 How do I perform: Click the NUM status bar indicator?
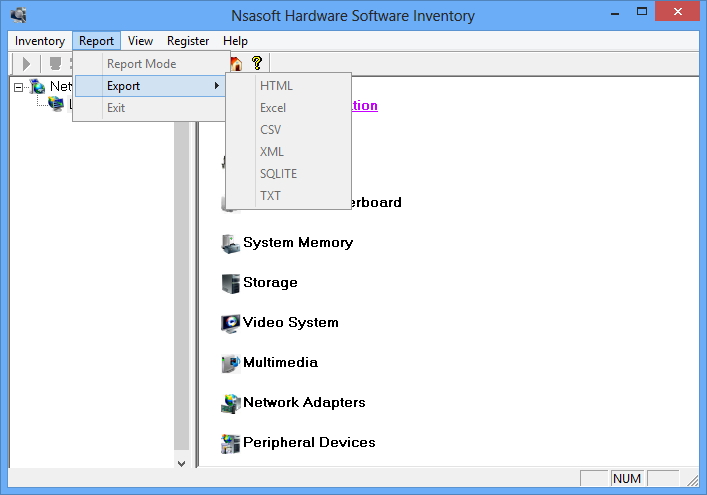click(627, 478)
